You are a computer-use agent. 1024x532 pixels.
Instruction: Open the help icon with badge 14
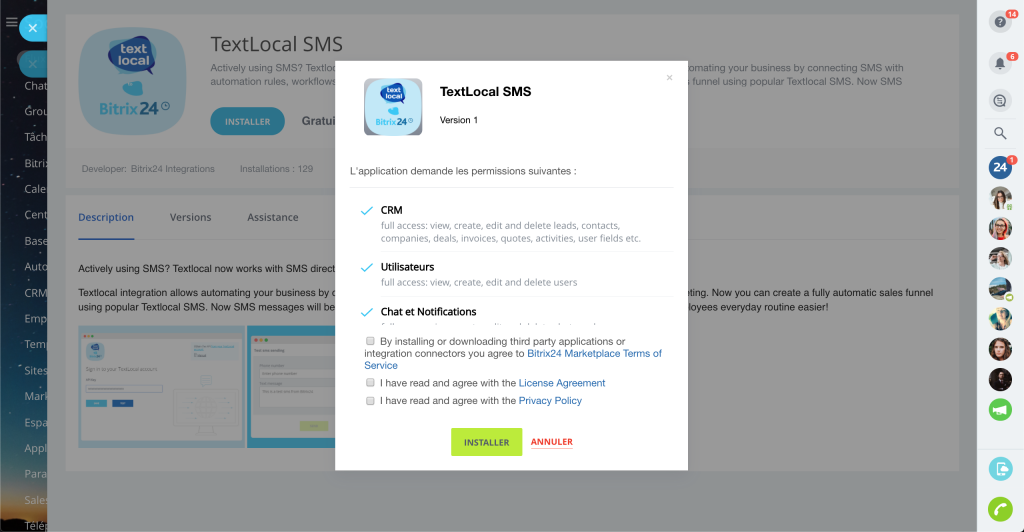pyautogui.click(x=999, y=21)
